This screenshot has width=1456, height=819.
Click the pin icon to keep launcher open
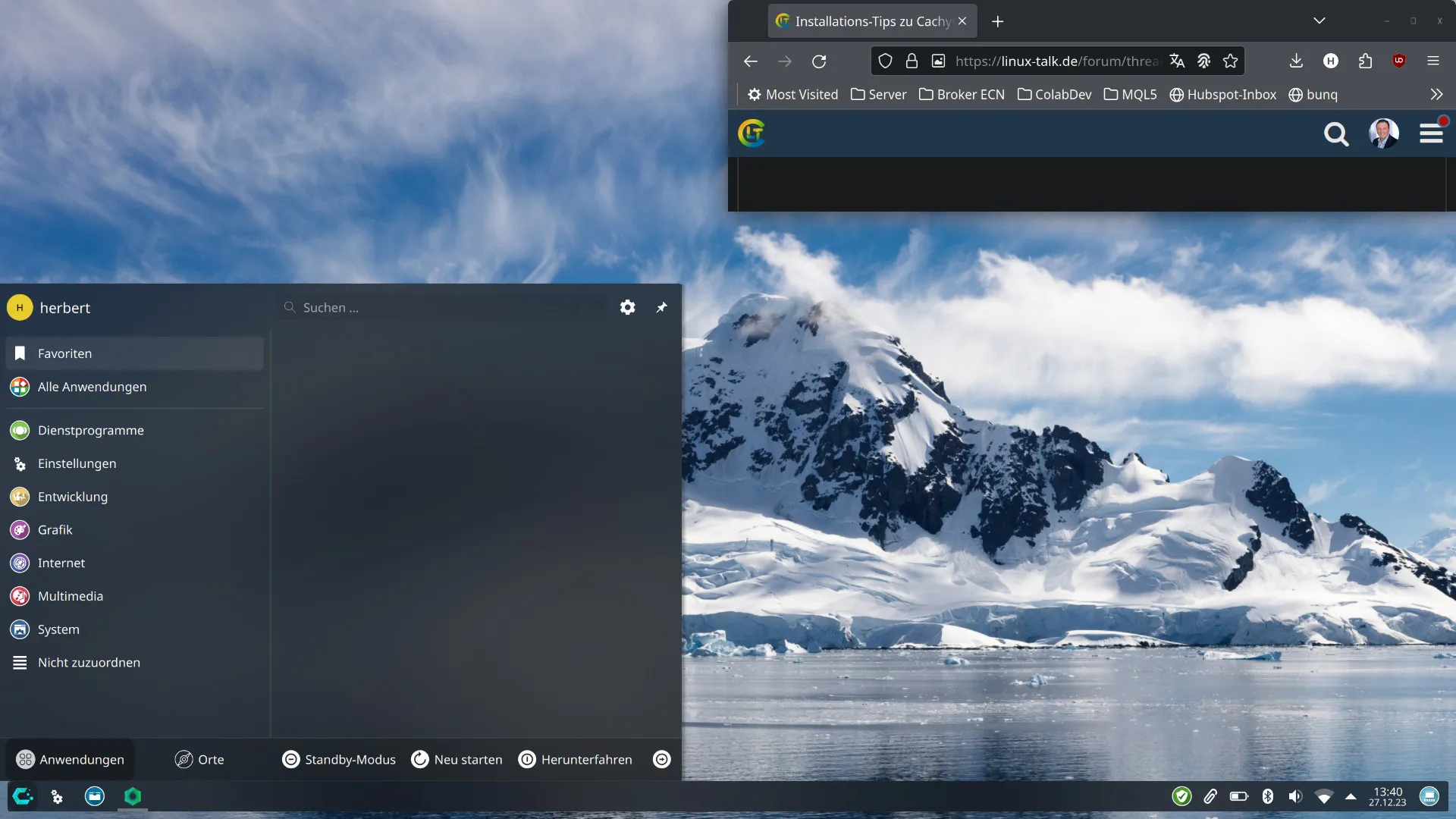click(661, 307)
